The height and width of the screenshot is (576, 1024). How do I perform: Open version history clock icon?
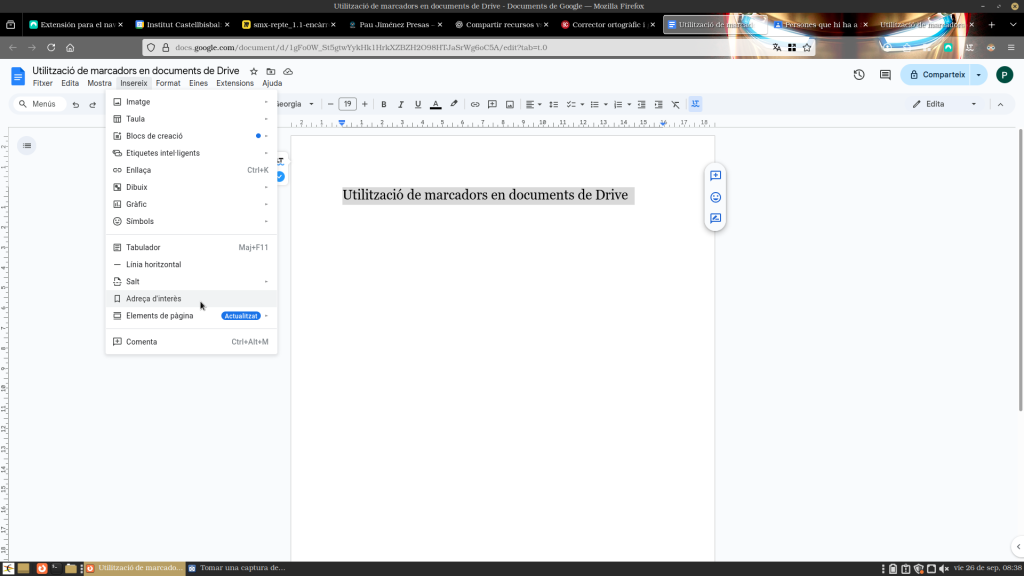858,75
